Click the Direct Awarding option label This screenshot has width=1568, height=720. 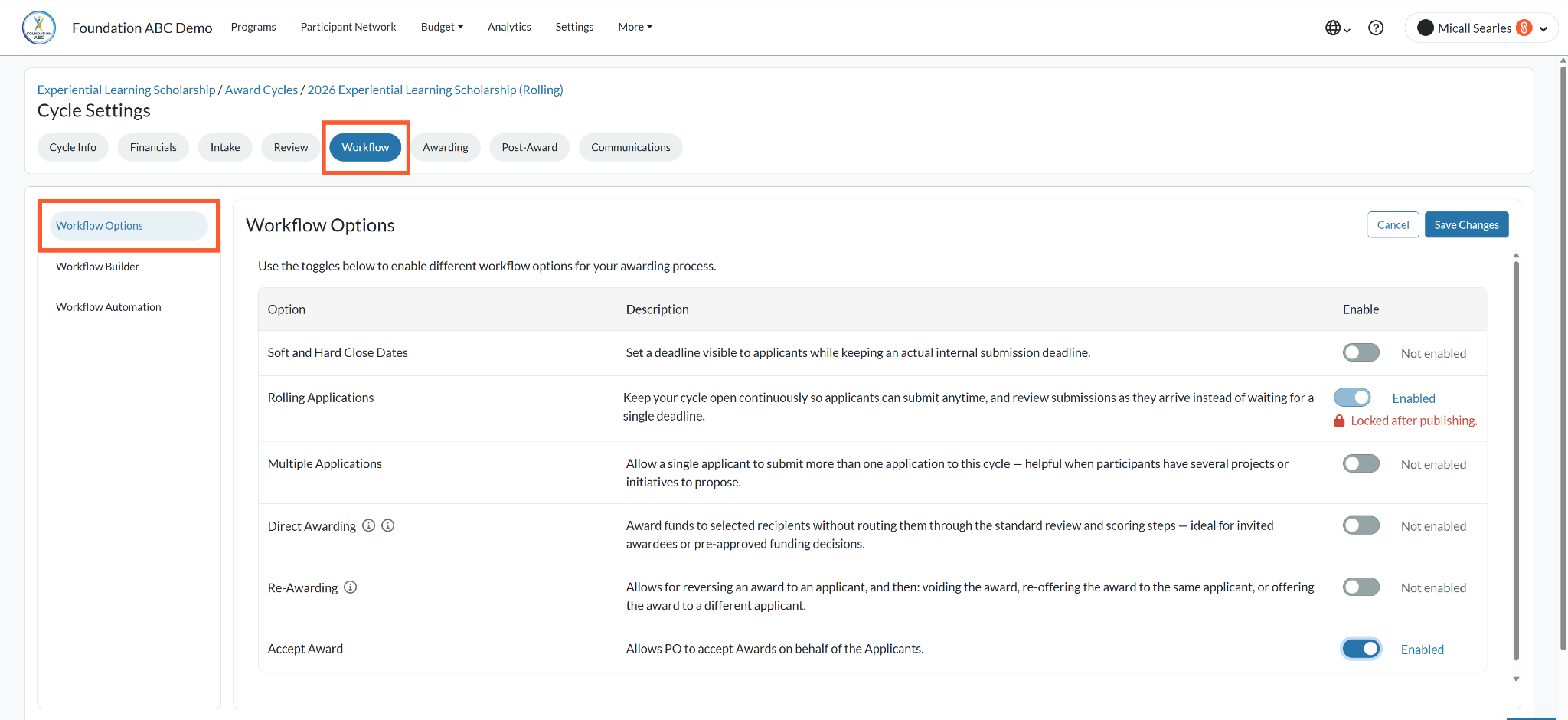[x=312, y=526]
